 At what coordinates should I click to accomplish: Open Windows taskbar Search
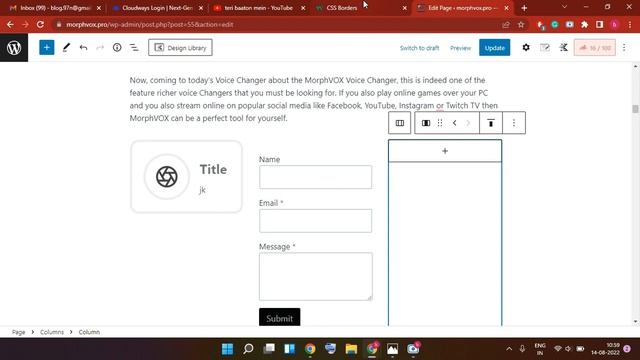point(248,349)
